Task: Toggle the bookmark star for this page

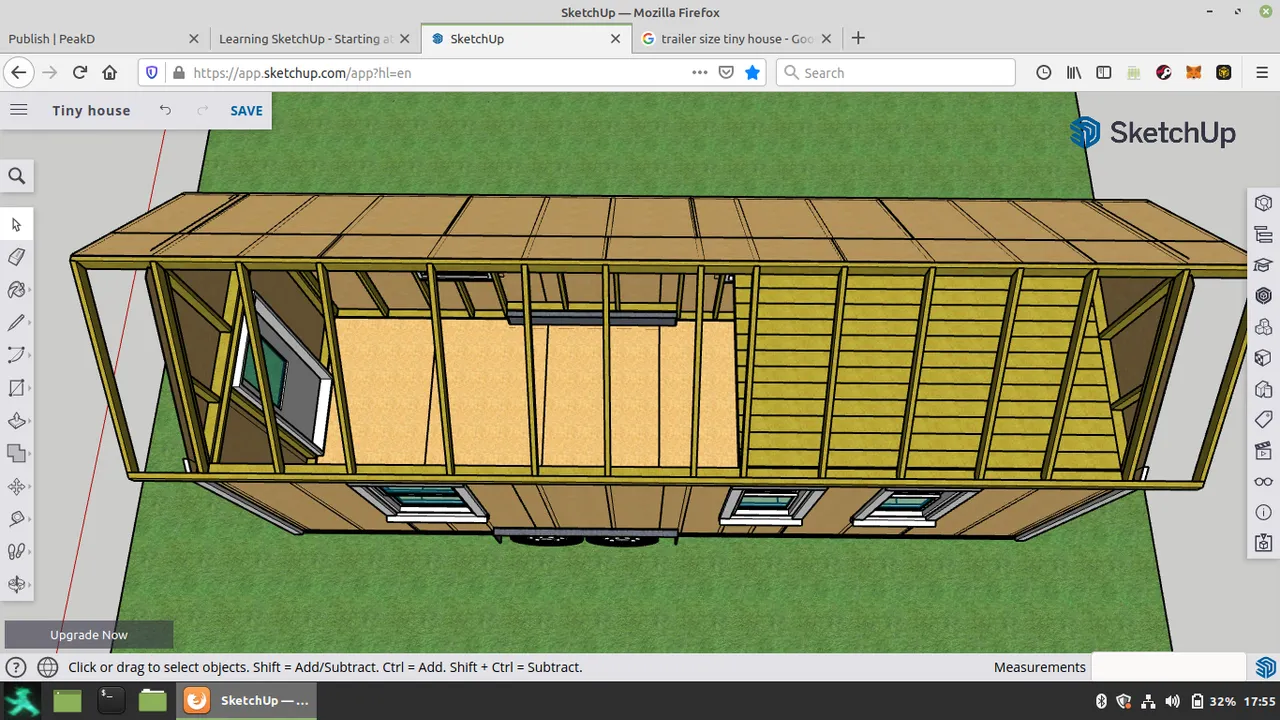Action: [752, 73]
